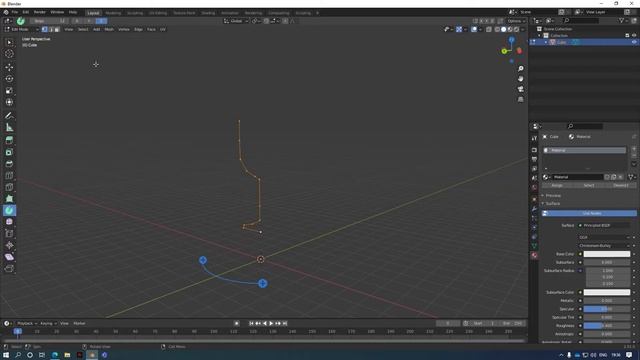Open the Object Data properties tab icon
Image resolution: width=640 pixels, height=360 pixels.
[534, 246]
